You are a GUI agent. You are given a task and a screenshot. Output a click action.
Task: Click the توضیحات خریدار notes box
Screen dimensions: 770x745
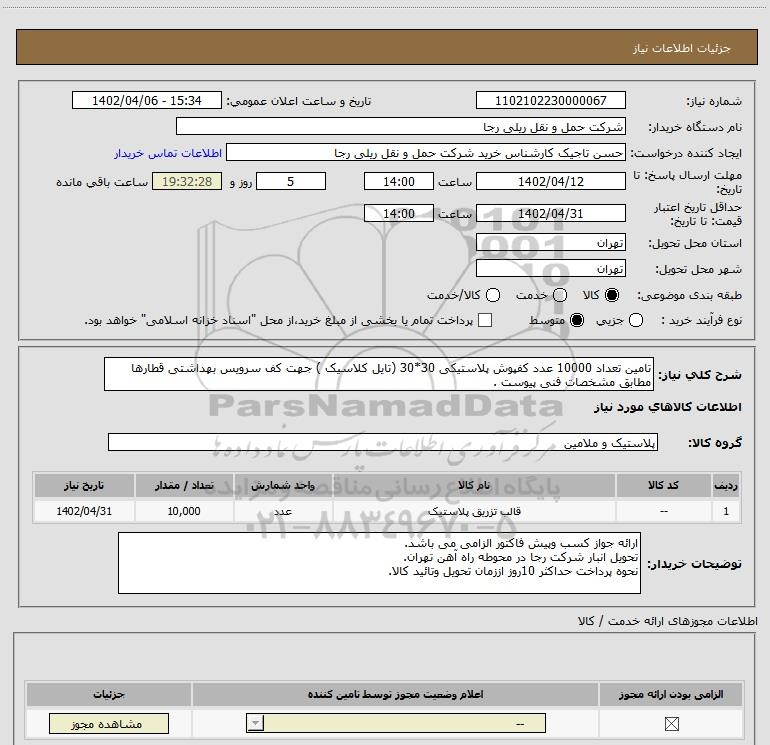coord(379,563)
